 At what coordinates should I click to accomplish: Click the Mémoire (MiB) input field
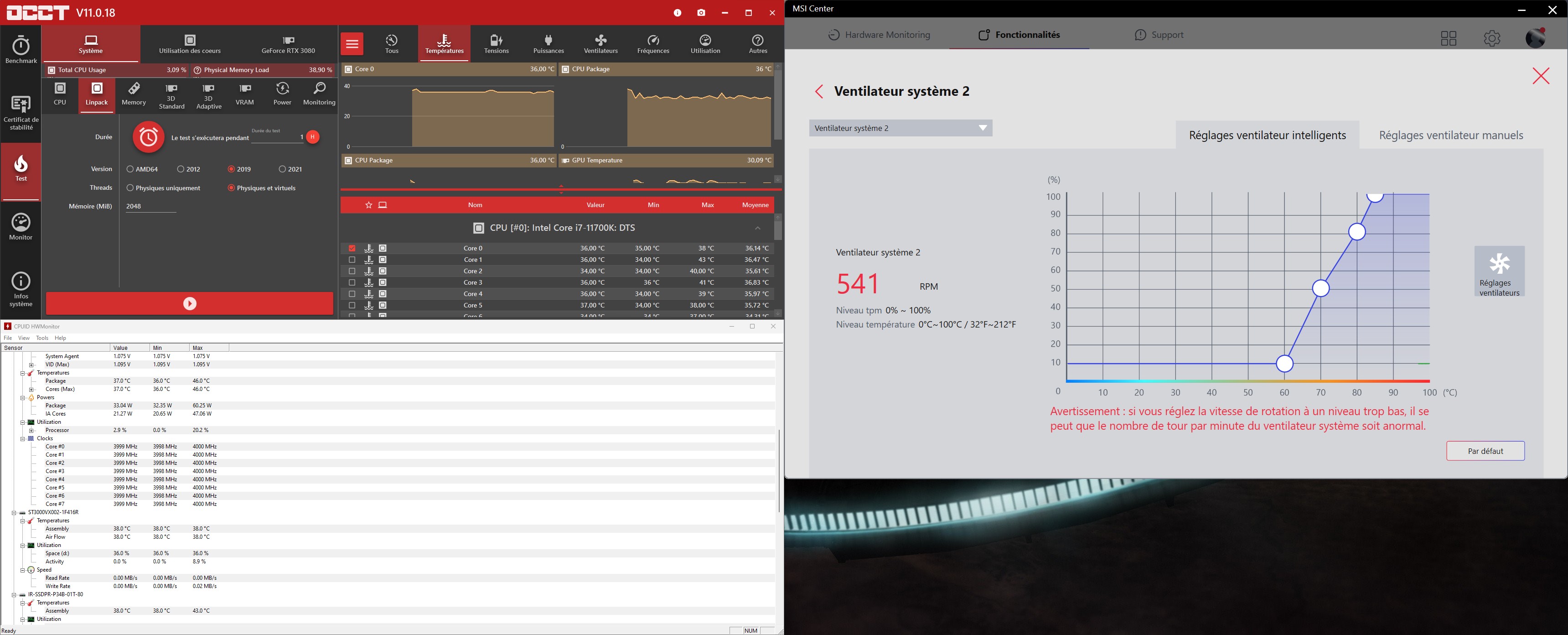pos(150,206)
